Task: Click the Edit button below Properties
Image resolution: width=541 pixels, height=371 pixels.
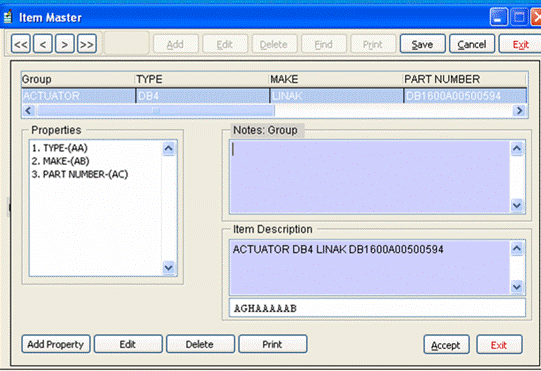Action: (128, 344)
